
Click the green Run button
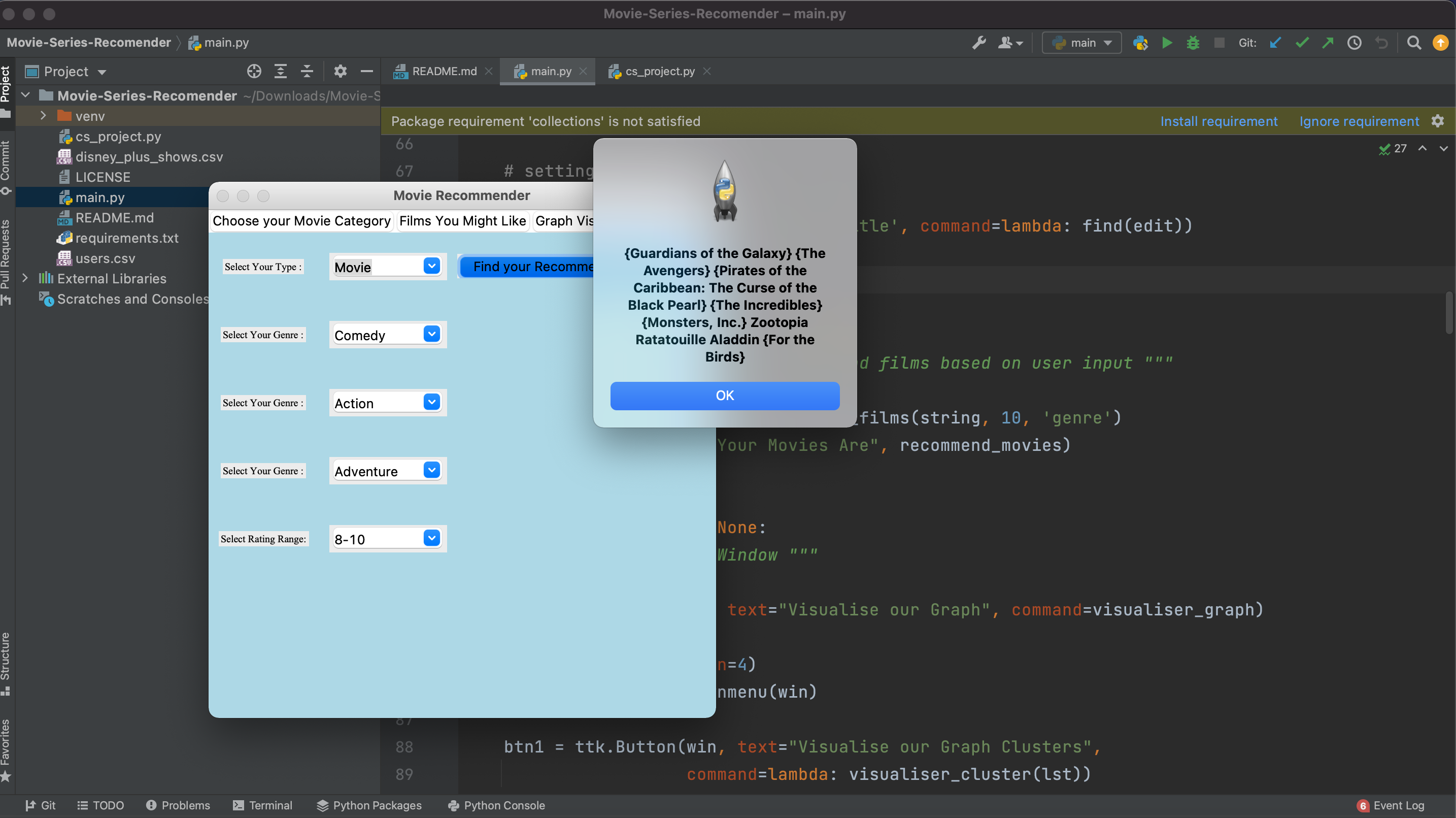point(1167,43)
